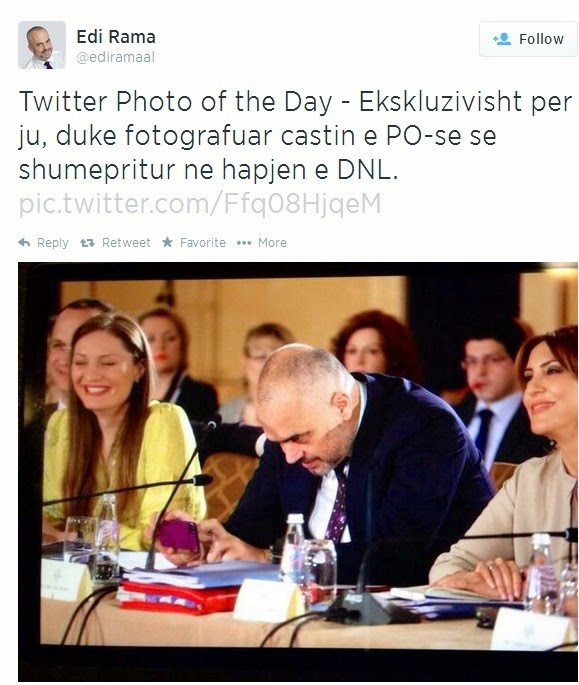Retweet using the Retweet text label
This screenshot has width=579, height=685.
126,243
